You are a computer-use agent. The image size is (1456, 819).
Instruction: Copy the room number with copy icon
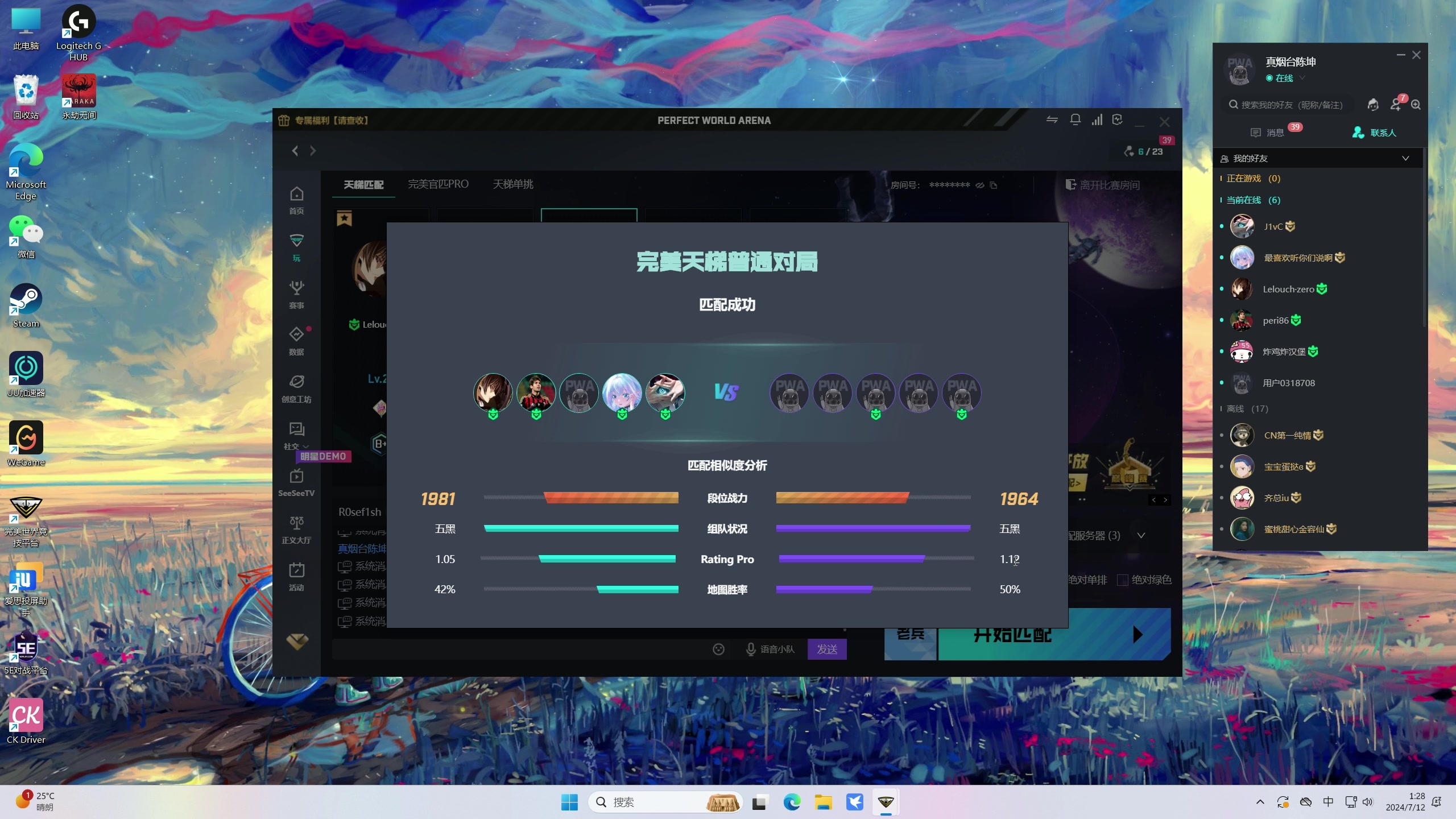point(993,185)
